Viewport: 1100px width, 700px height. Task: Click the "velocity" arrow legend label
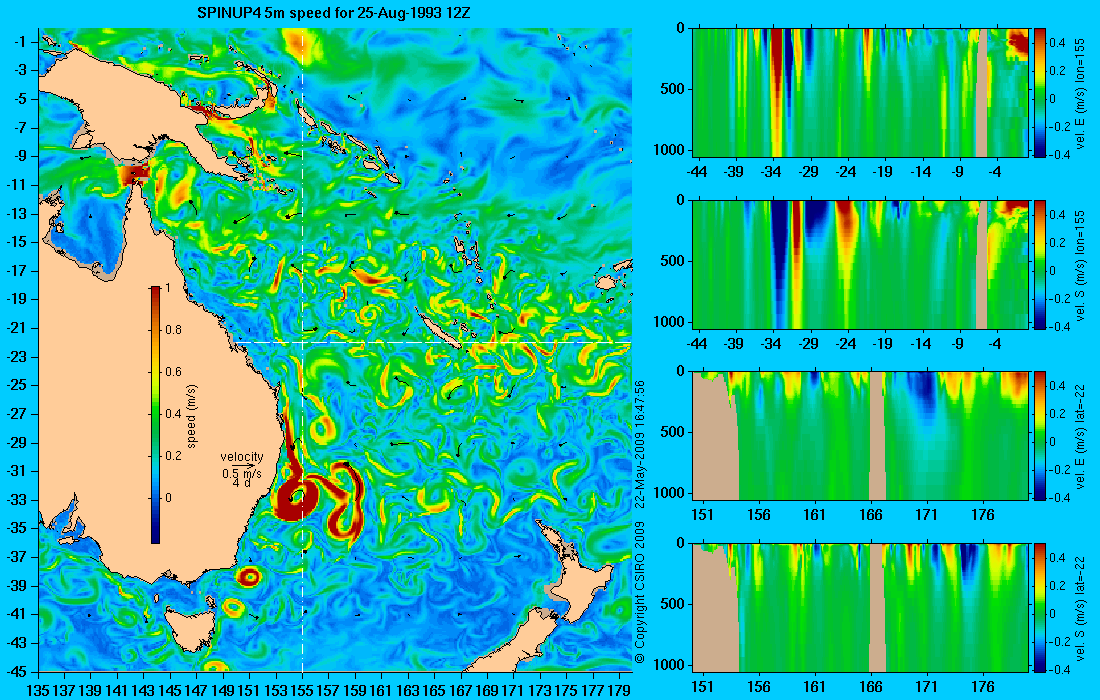pos(241,457)
